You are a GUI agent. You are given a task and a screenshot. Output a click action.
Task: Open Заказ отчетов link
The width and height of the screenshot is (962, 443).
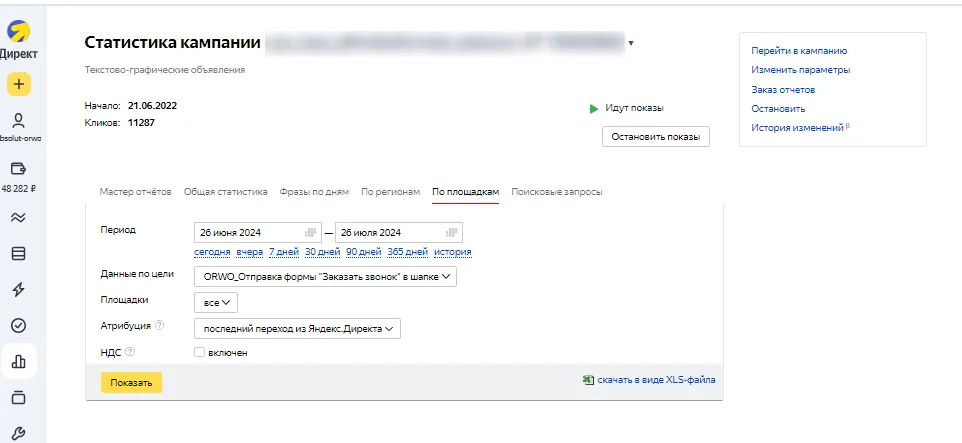[783, 90]
